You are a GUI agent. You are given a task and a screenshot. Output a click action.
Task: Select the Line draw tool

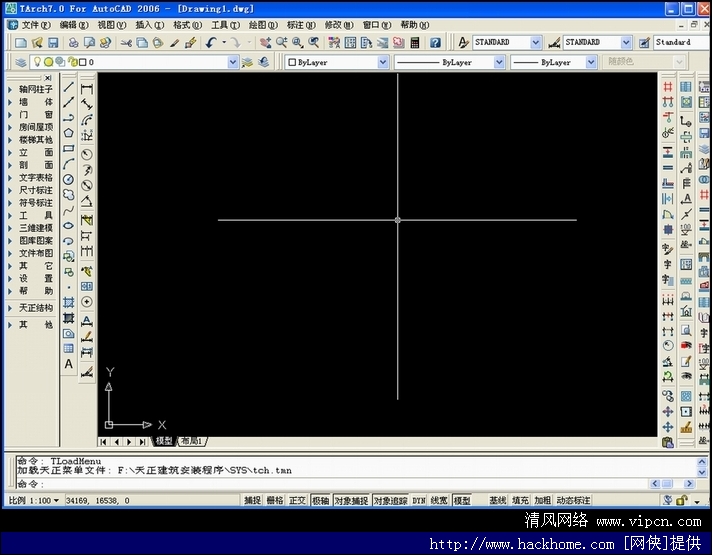[x=69, y=87]
